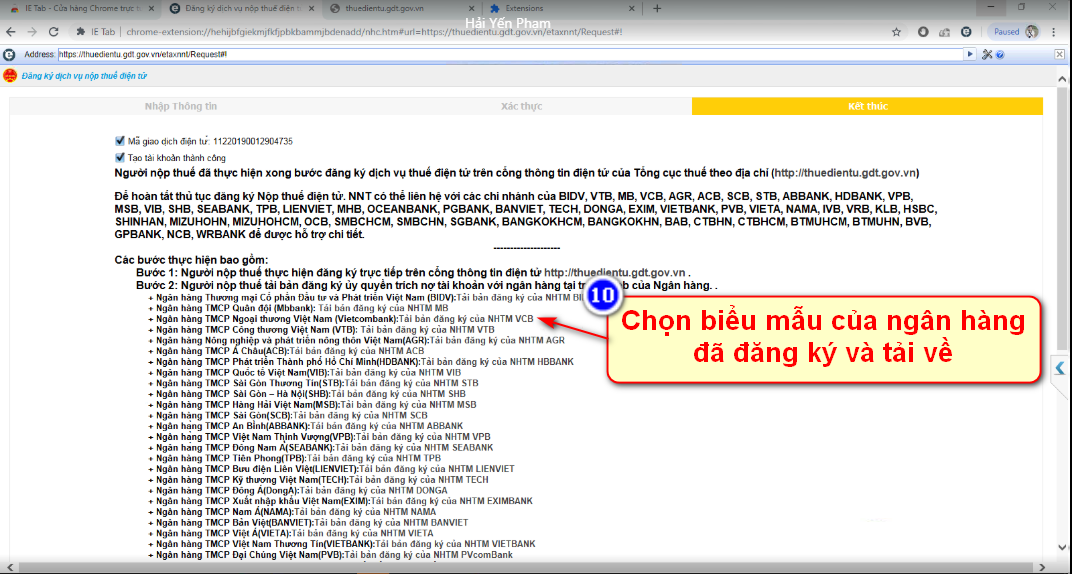1072x574 pixels.
Task: Download Tải bản đăng ký của NHTM VTB
Action: (427, 329)
